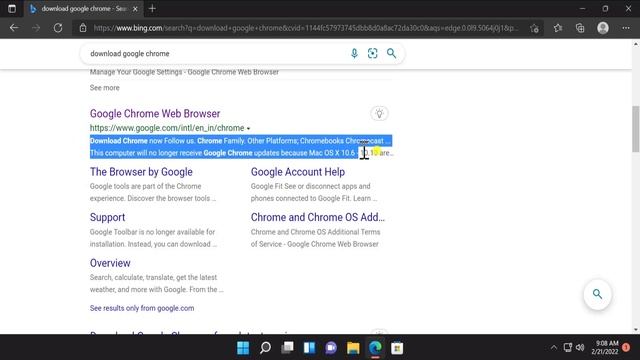Show hidden system tray icons chevron
This screenshot has height=360, width=640.
(554, 348)
